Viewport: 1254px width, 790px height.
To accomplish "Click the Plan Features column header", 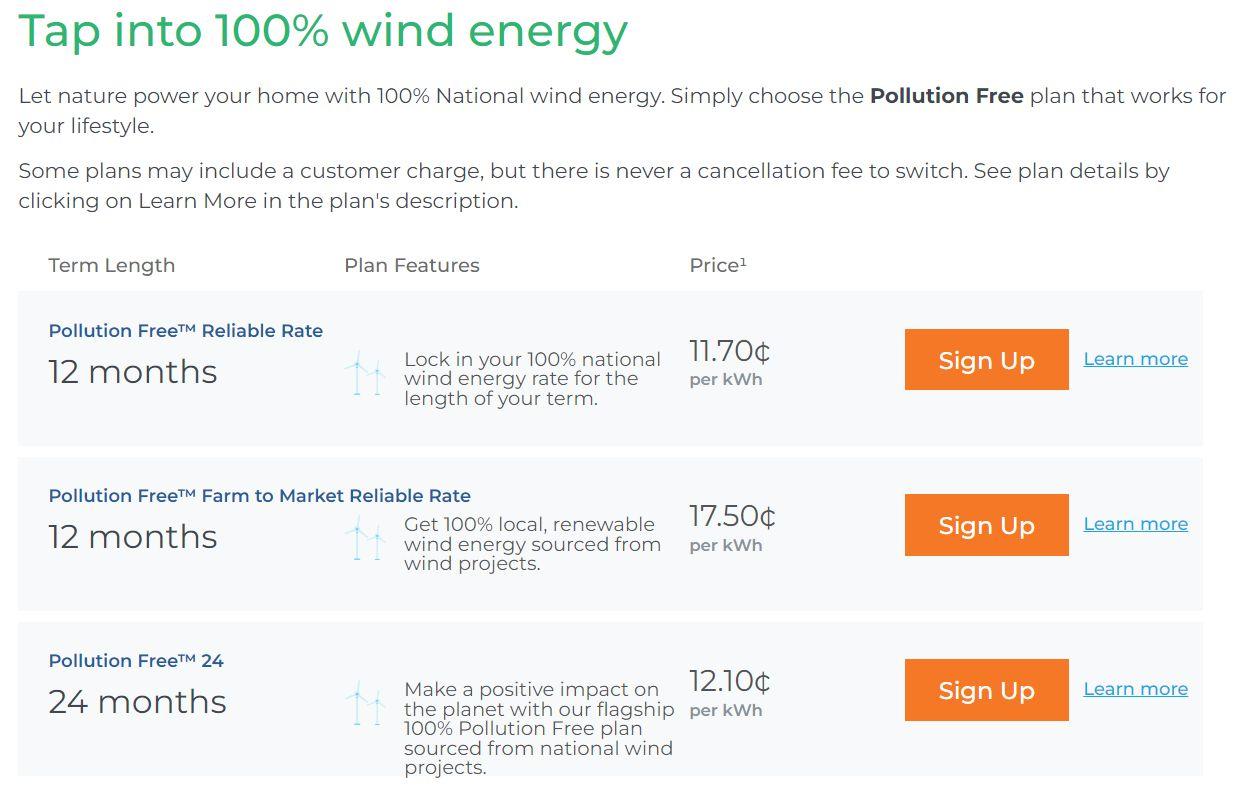I will click(411, 265).
